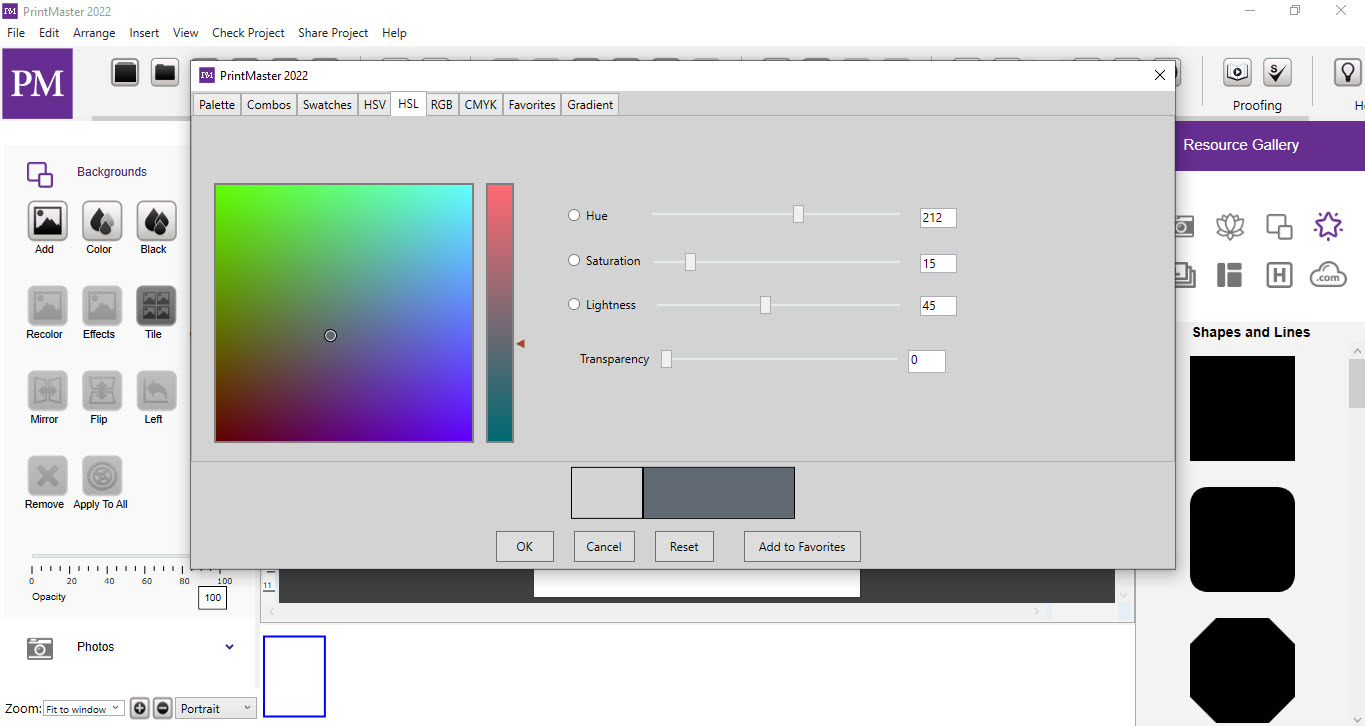
Task: Open the Check Project menu
Action: (x=248, y=33)
